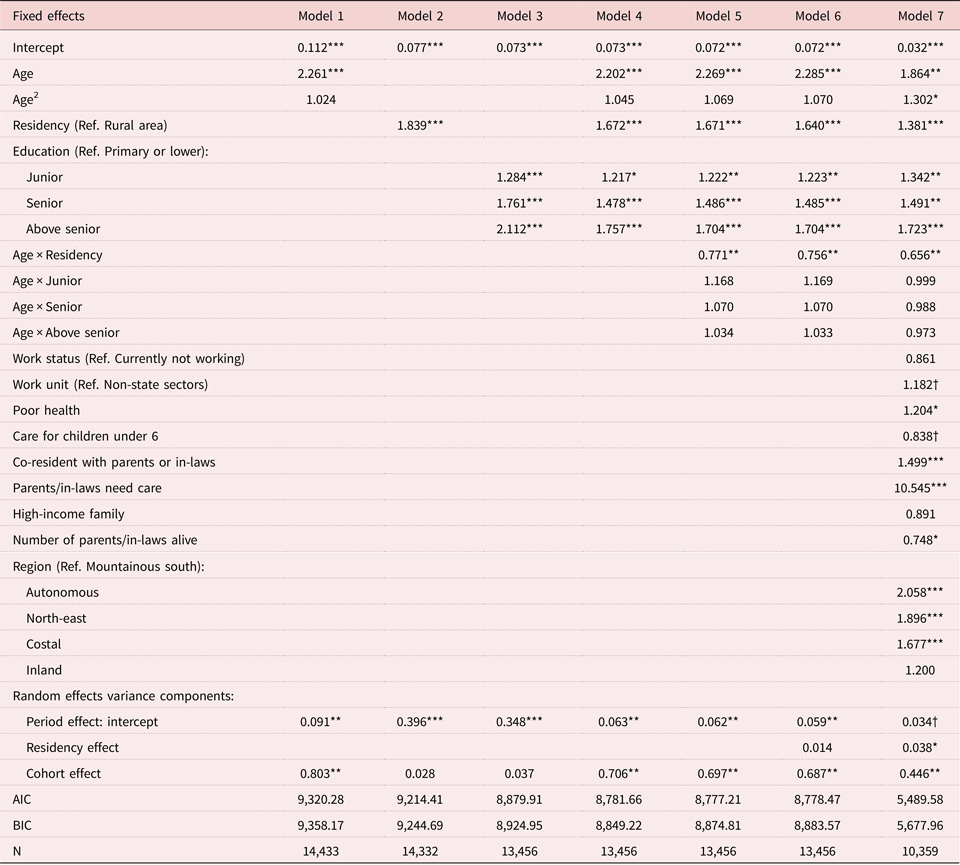This screenshot has width=960, height=865.
Task: Select the Model 4 column header
Action: [620, 16]
